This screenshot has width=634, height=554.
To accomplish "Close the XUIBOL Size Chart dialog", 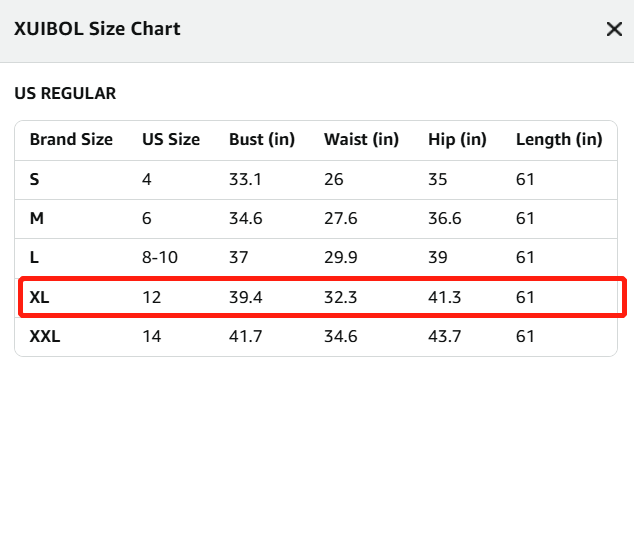I will tap(614, 29).
